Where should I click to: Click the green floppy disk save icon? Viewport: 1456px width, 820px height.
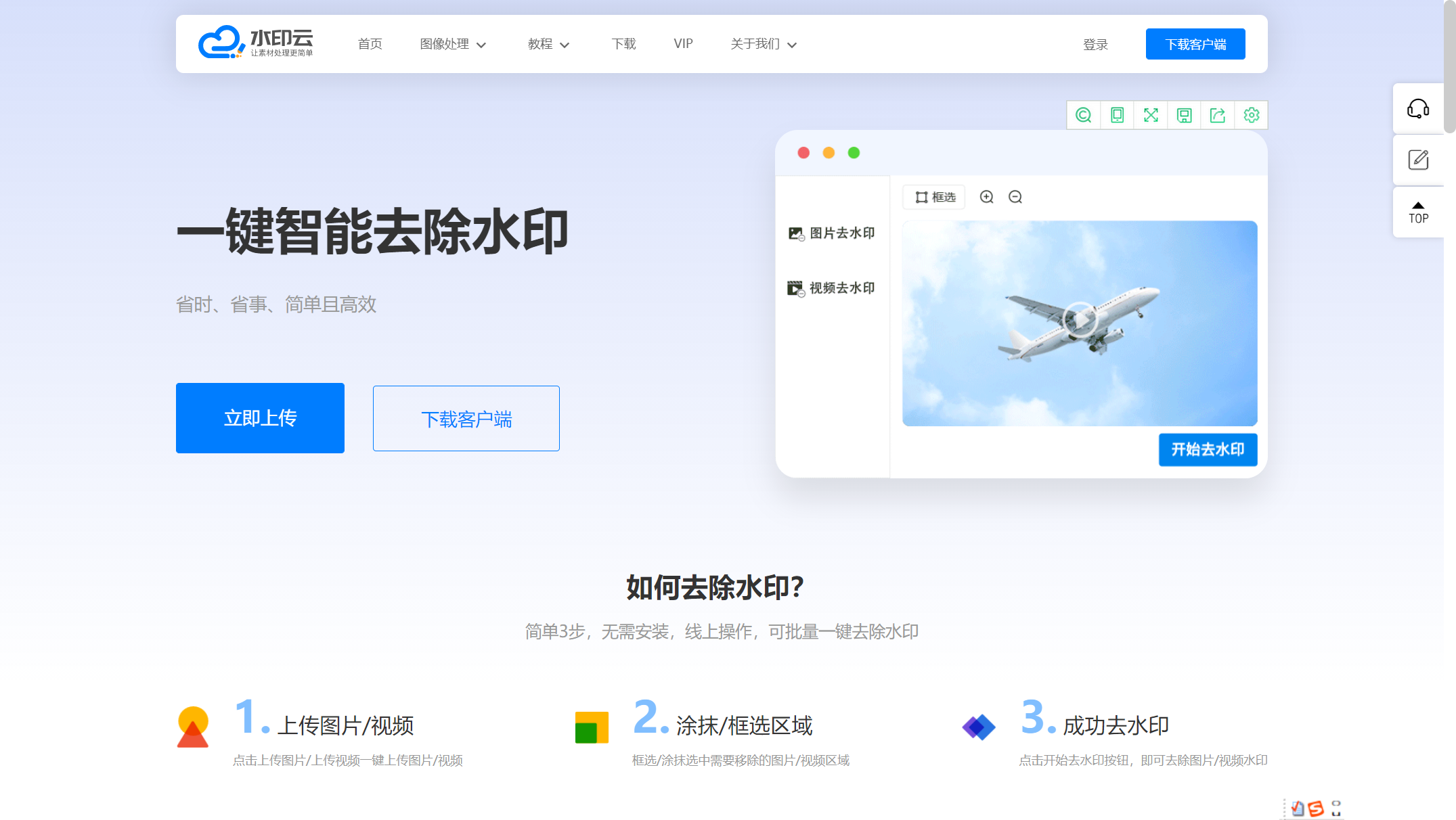[1184, 115]
